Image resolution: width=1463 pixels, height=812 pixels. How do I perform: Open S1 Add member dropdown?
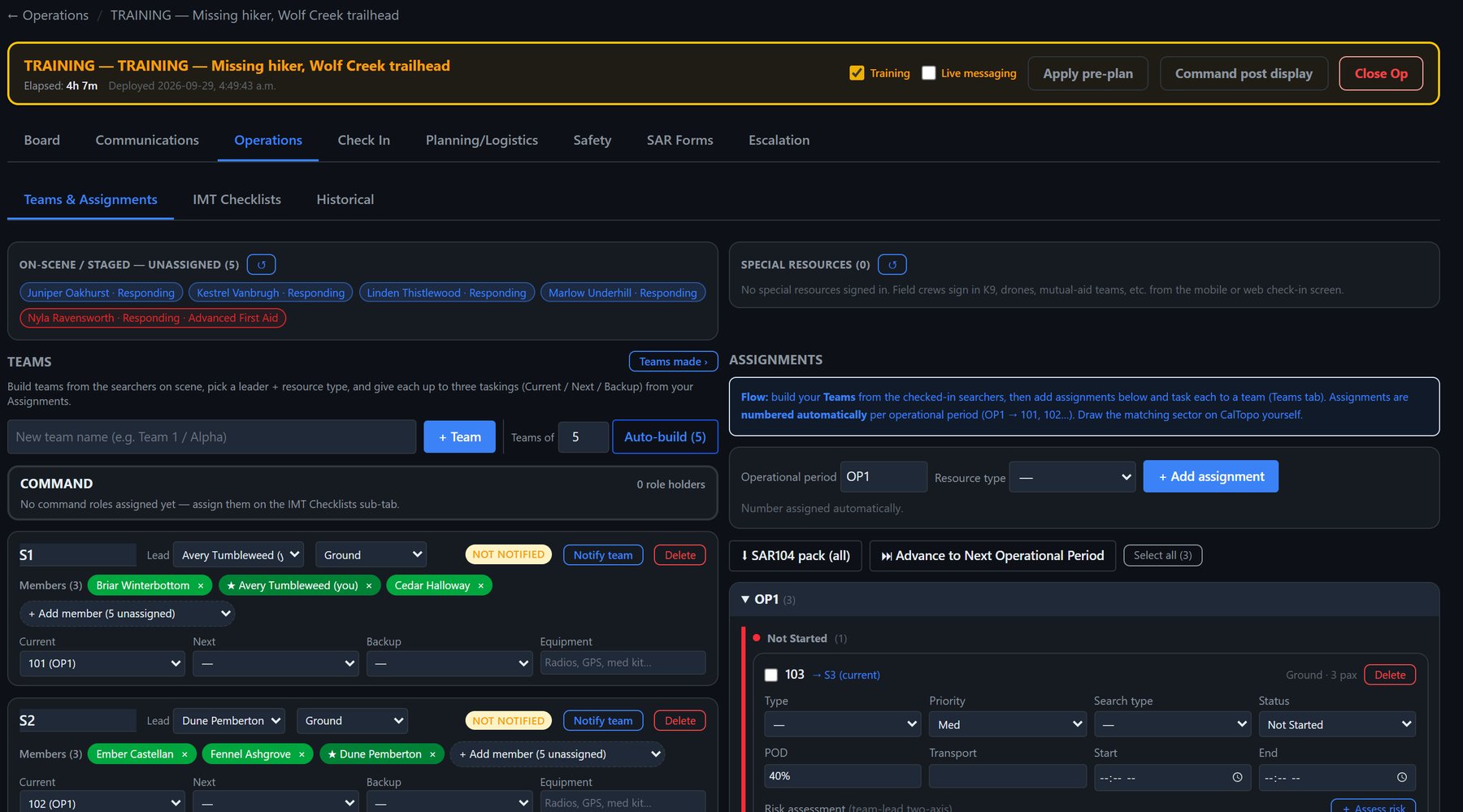pos(128,614)
